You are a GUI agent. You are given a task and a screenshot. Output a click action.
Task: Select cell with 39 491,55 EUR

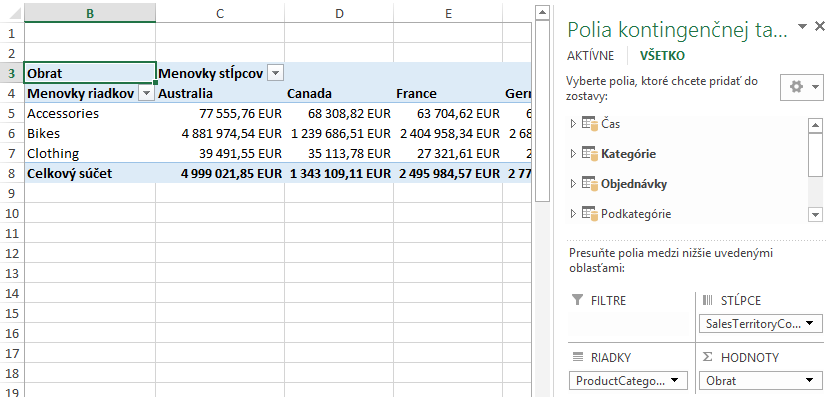(x=220, y=154)
